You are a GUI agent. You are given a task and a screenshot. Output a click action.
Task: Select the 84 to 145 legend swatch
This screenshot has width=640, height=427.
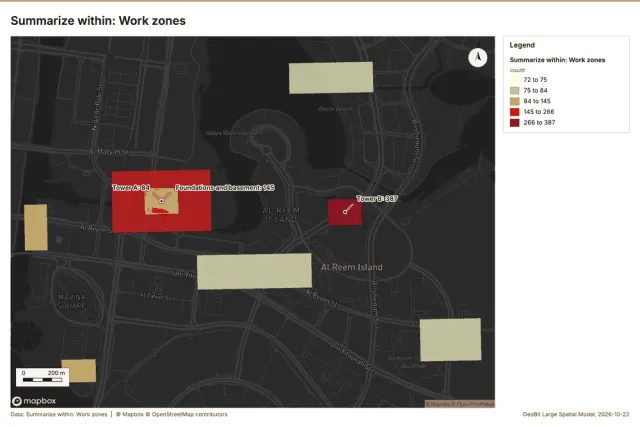point(515,101)
